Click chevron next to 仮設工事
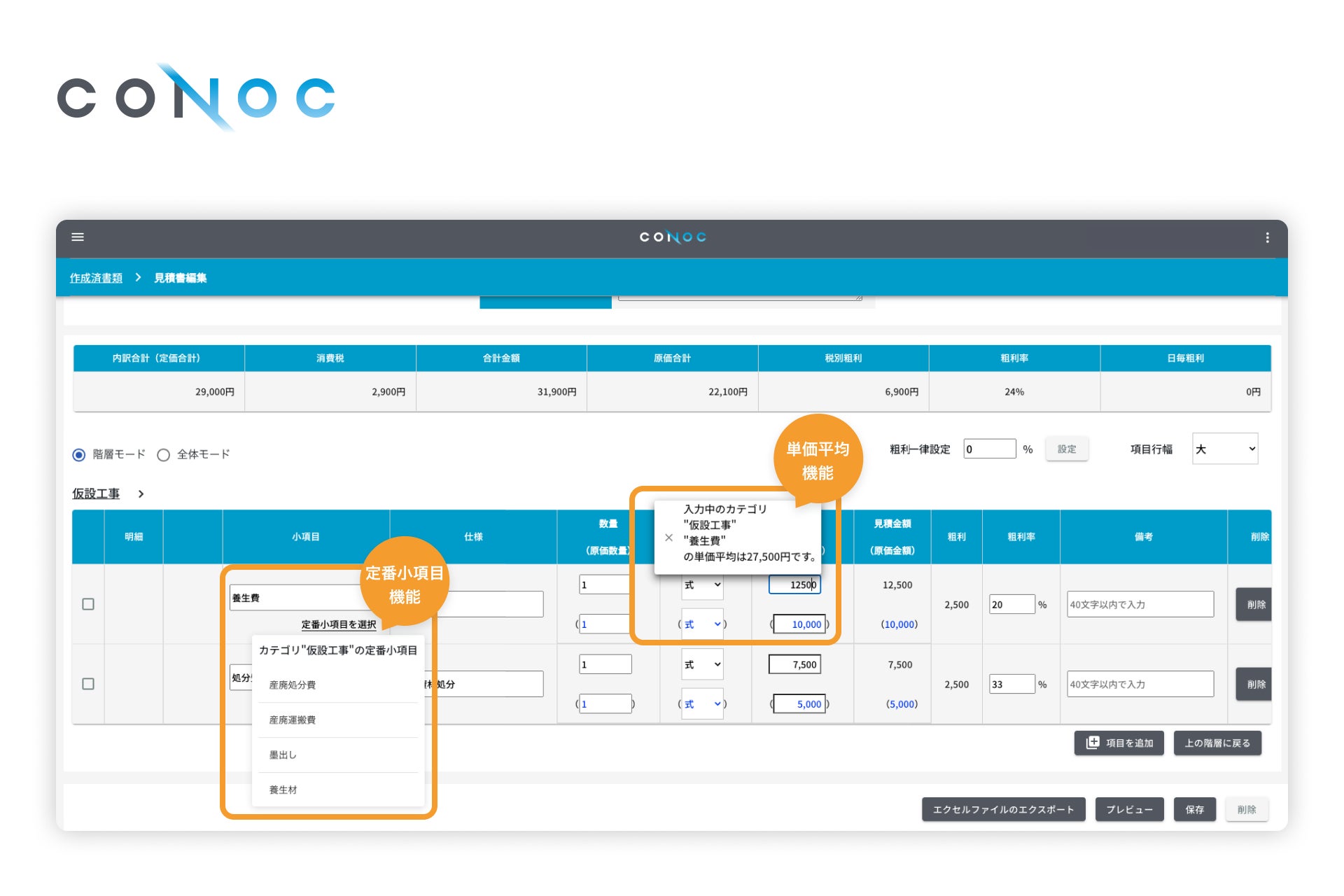The width and height of the screenshot is (1344, 896). click(141, 494)
